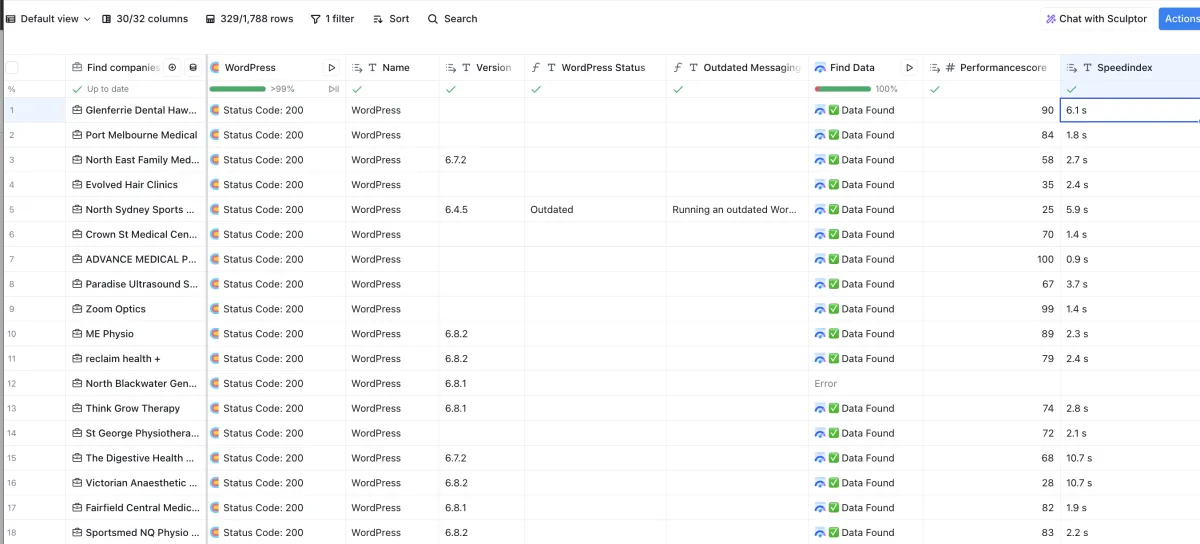This screenshot has width=1200, height=544.
Task: Open the Outdated Messaging column header menu
Action: 737,68
